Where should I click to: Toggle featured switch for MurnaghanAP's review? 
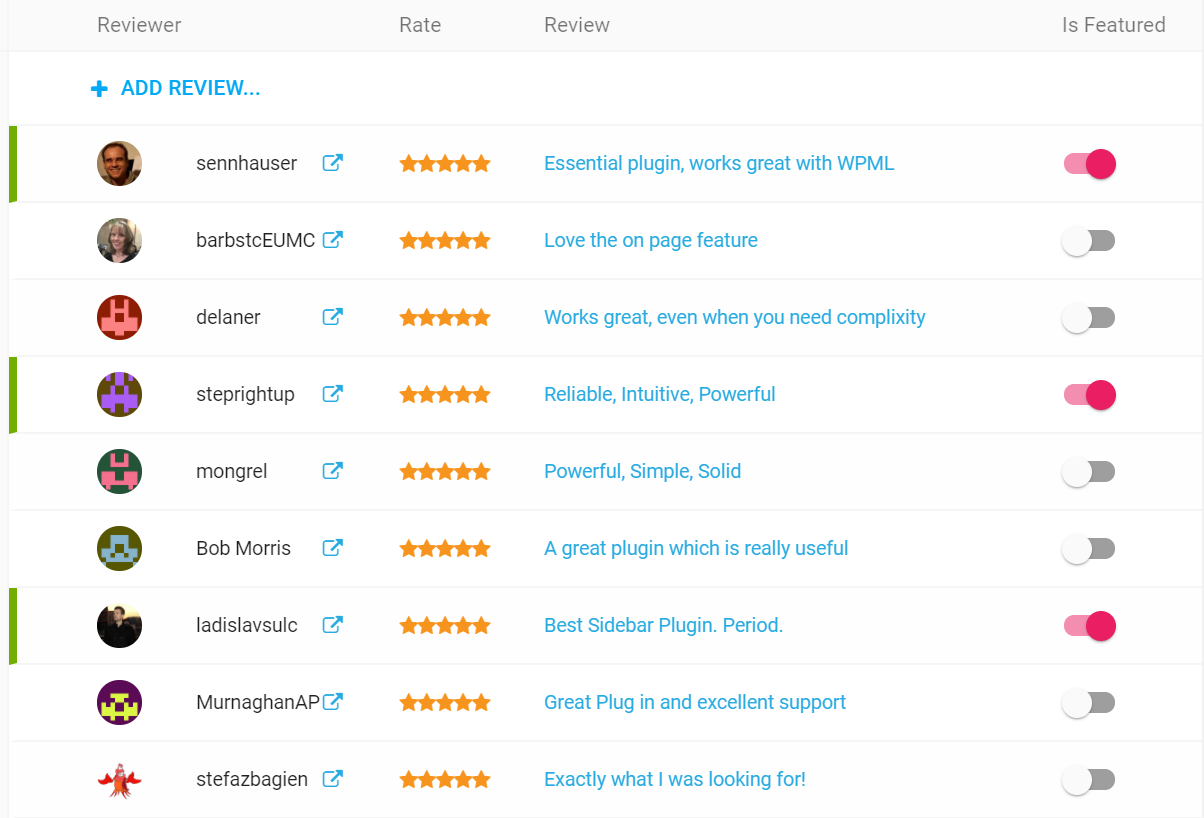[x=1089, y=703]
